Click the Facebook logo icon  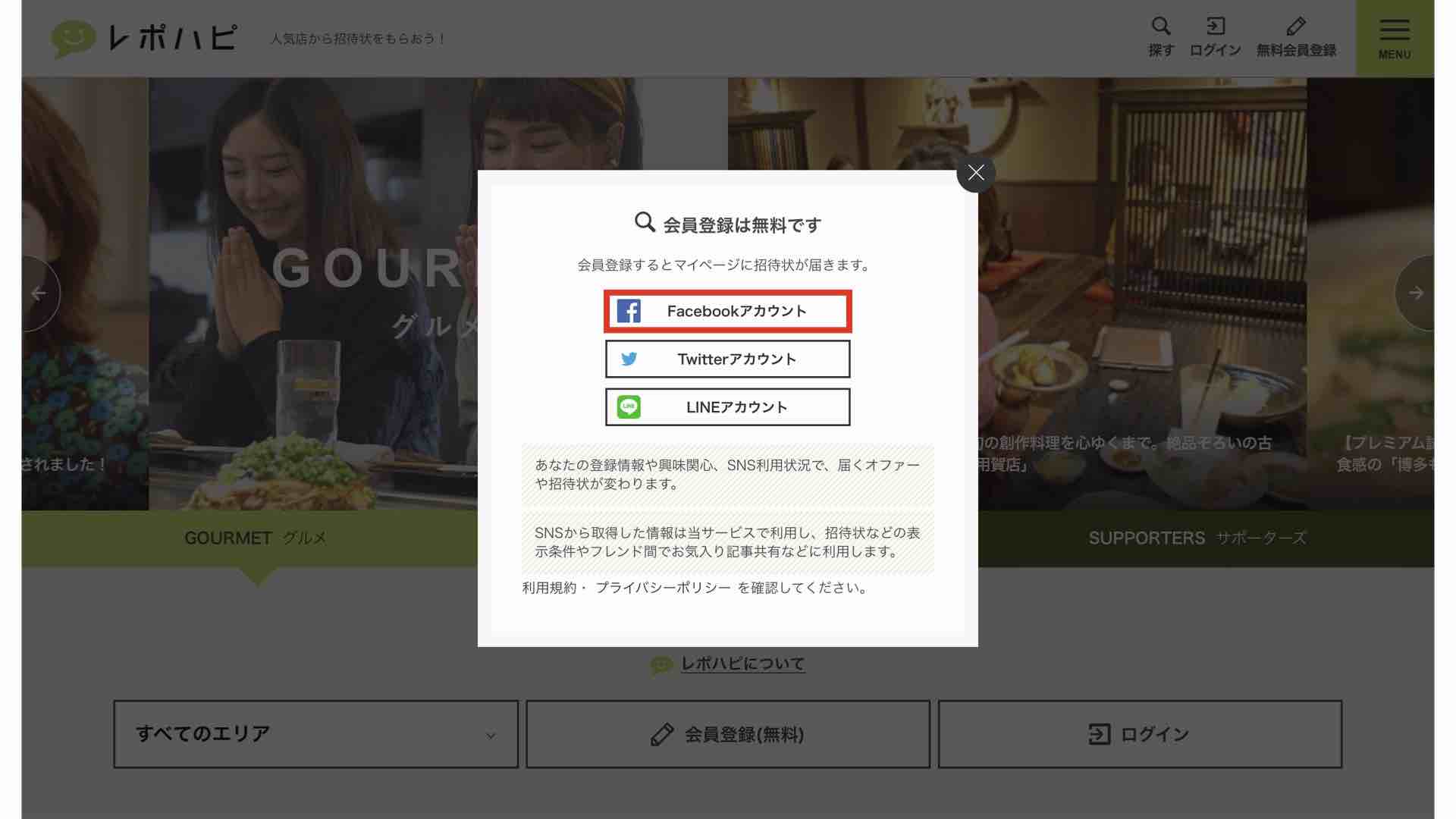coord(629,311)
